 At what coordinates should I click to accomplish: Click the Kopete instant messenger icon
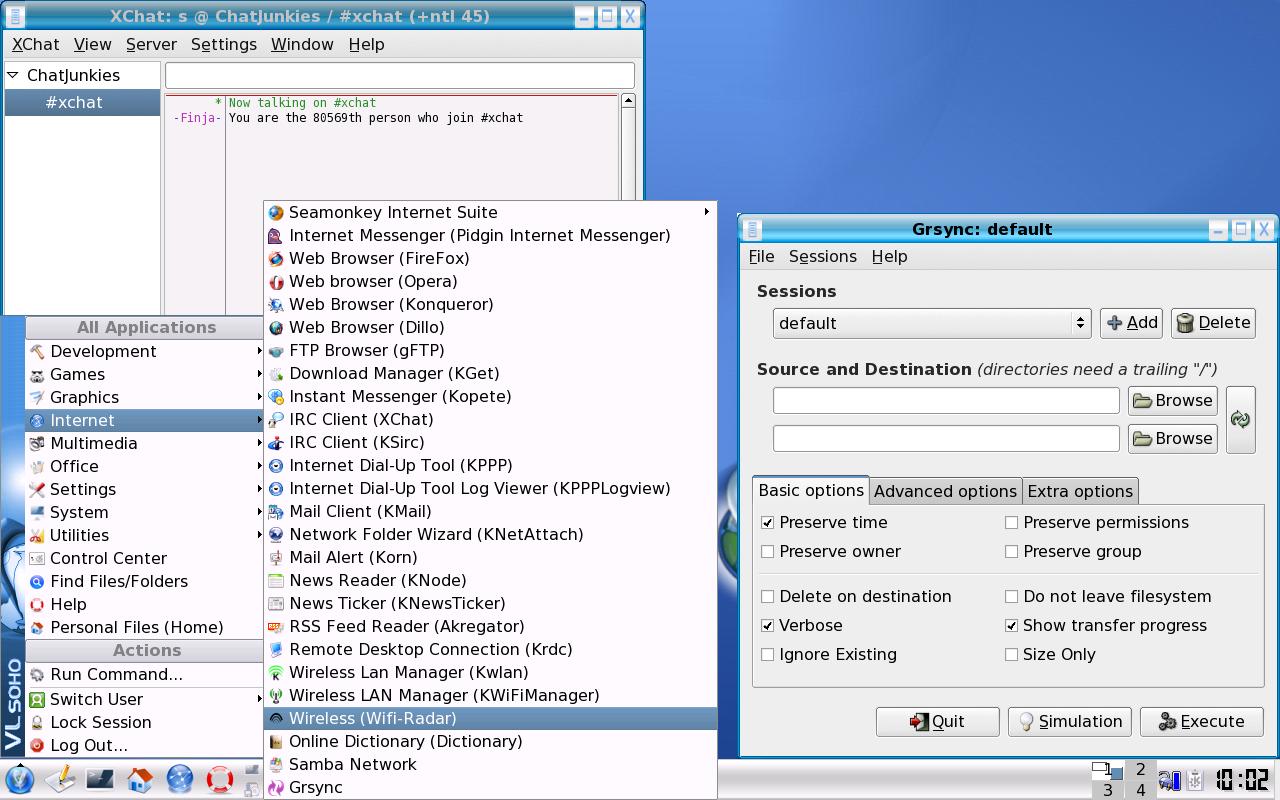pyautogui.click(x=276, y=396)
